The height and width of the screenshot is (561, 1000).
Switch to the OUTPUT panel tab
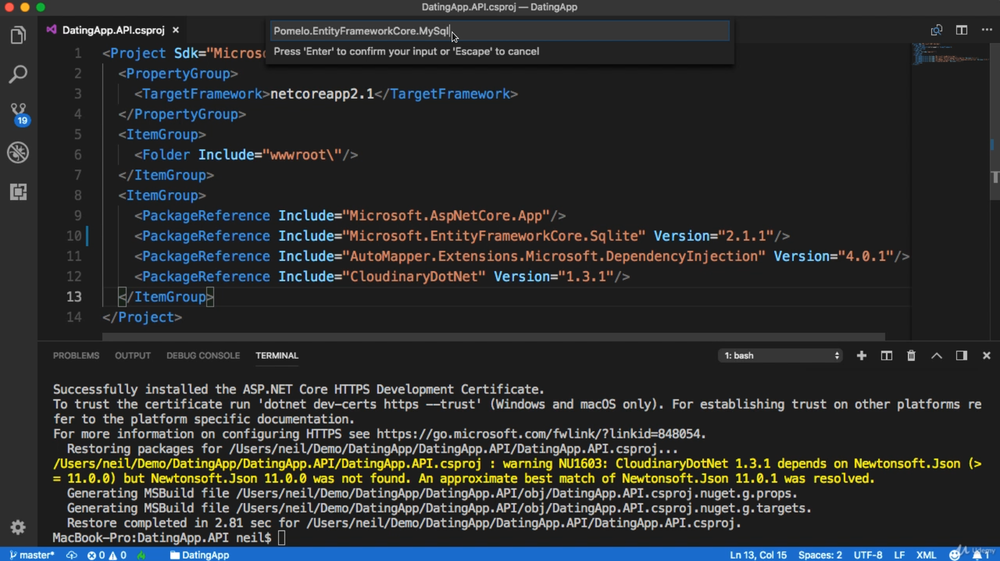tap(133, 356)
